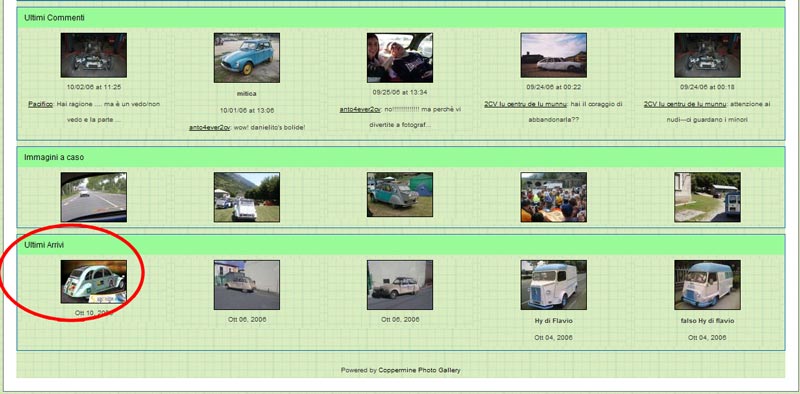This screenshot has height=394, width=800.
Task: Open the second Ultimi Arrivi thumbnail dated Ott 06
Action: coord(246,285)
